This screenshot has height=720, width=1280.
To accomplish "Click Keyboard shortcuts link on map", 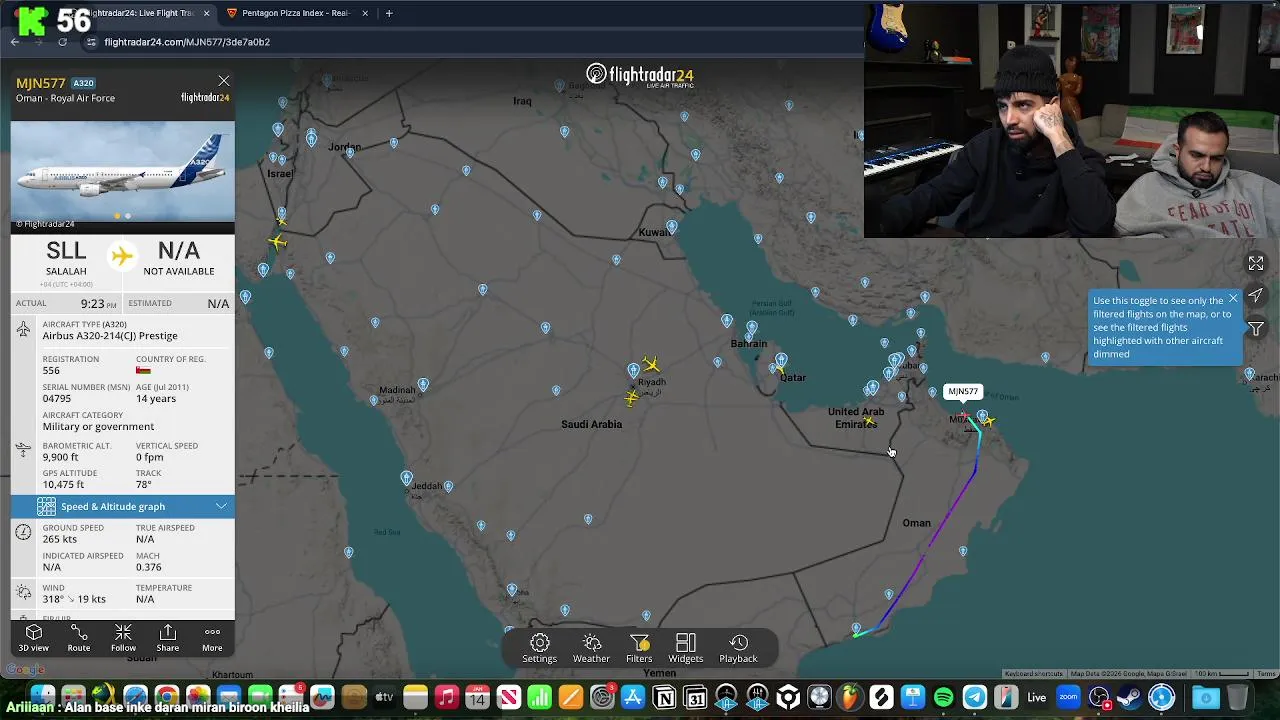I will [1033, 674].
